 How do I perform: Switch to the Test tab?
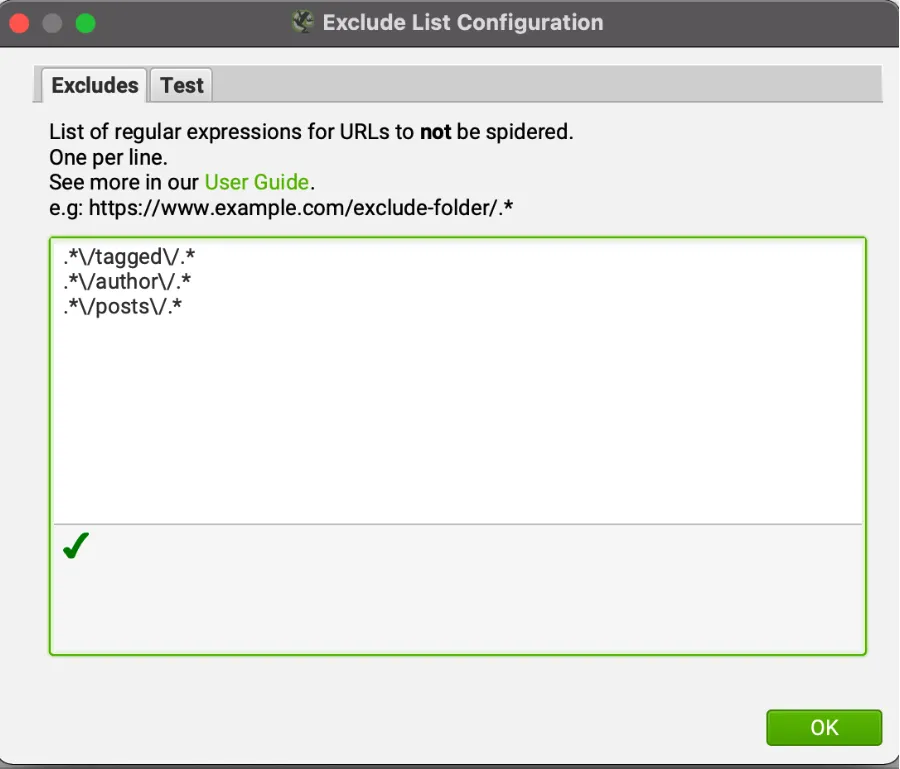click(x=181, y=85)
